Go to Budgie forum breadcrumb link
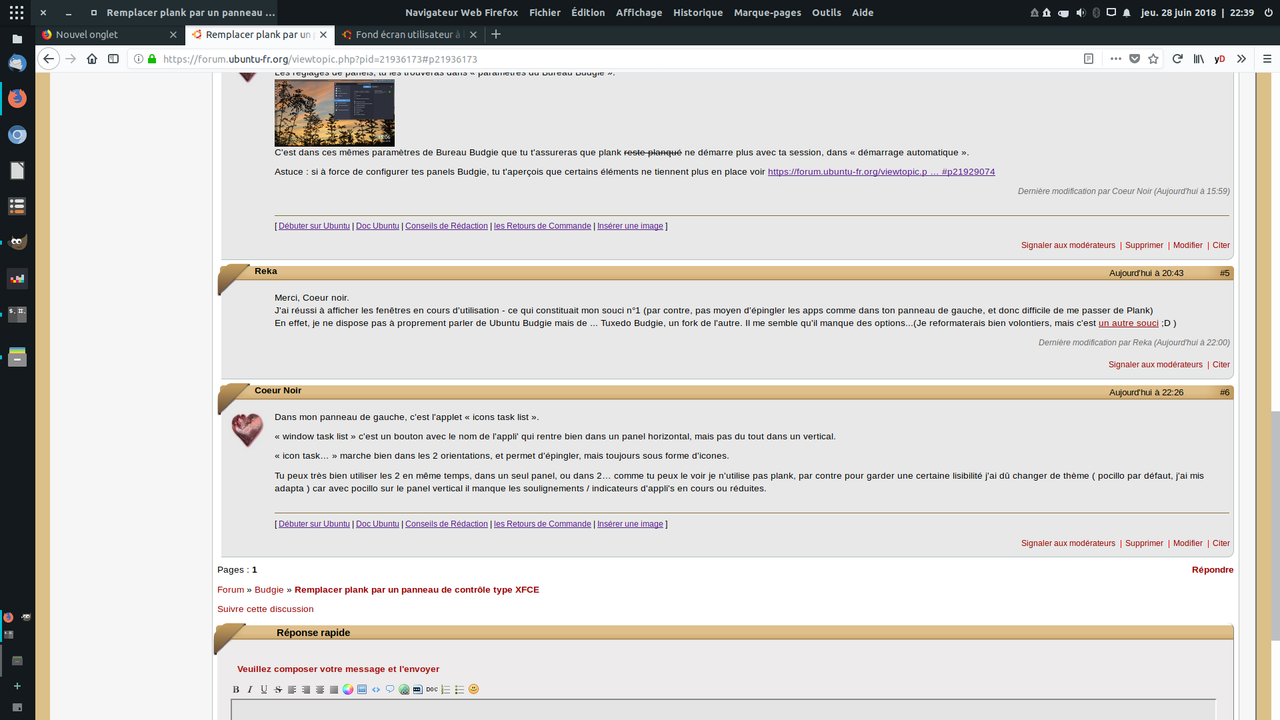Viewport: 1280px width, 720px height. pos(269,590)
